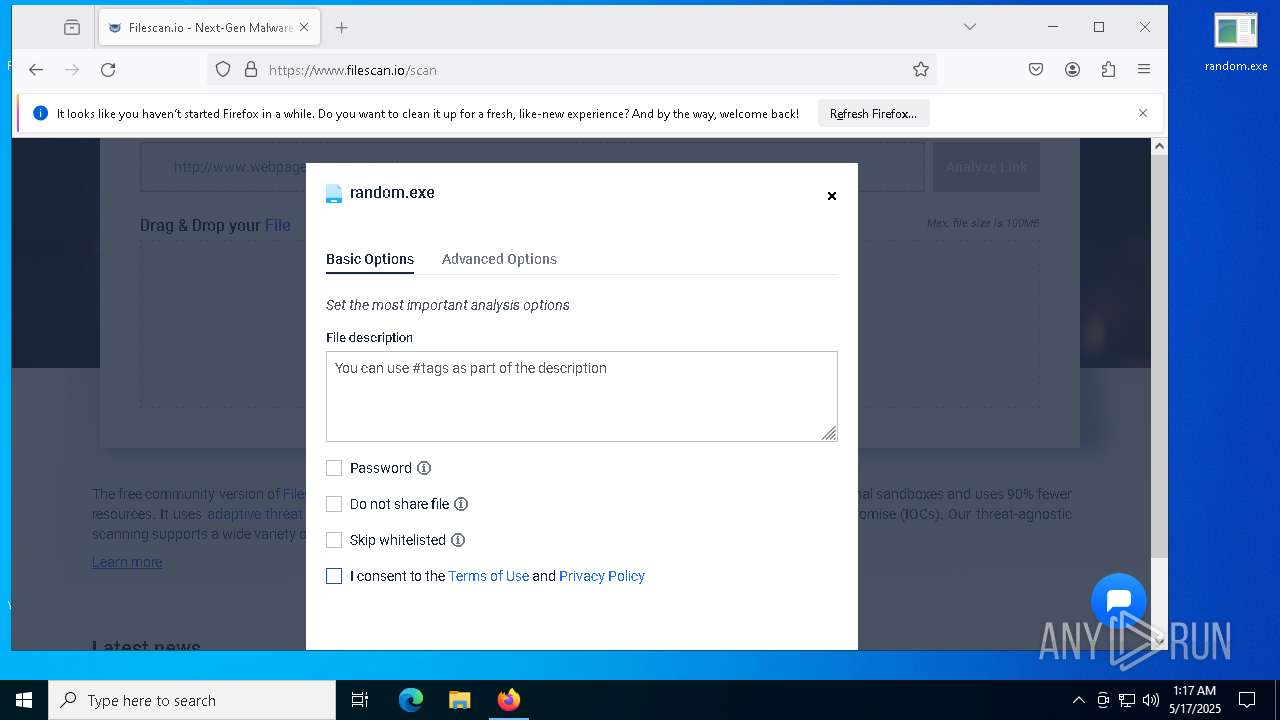Click the site security padlock icon
The image size is (1280, 720).
(x=251, y=69)
